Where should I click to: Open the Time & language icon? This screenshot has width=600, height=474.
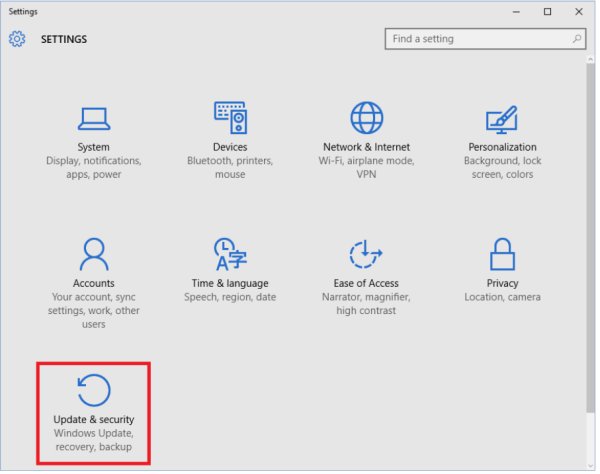pos(230,254)
